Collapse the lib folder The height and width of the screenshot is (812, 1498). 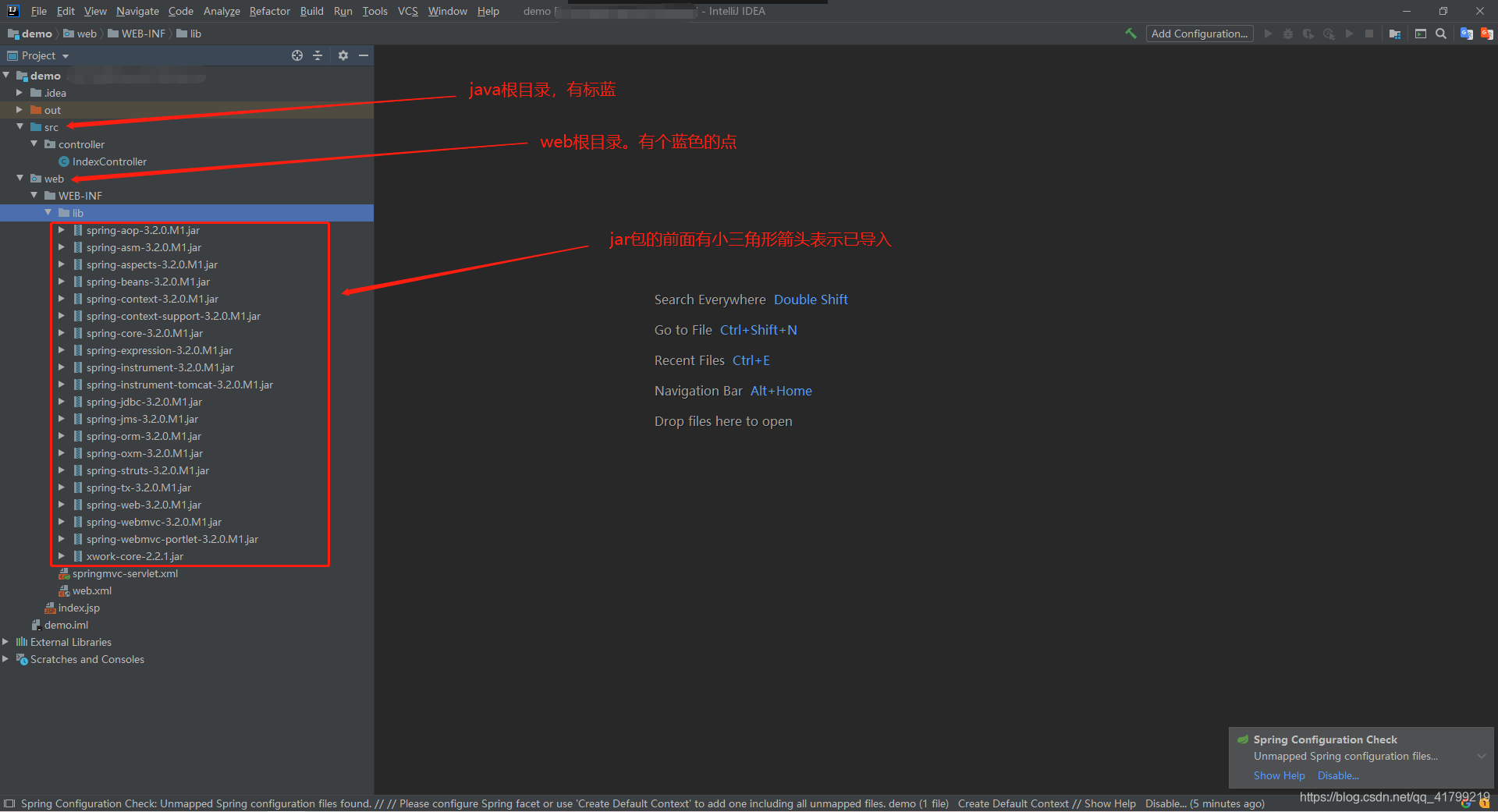tap(48, 213)
